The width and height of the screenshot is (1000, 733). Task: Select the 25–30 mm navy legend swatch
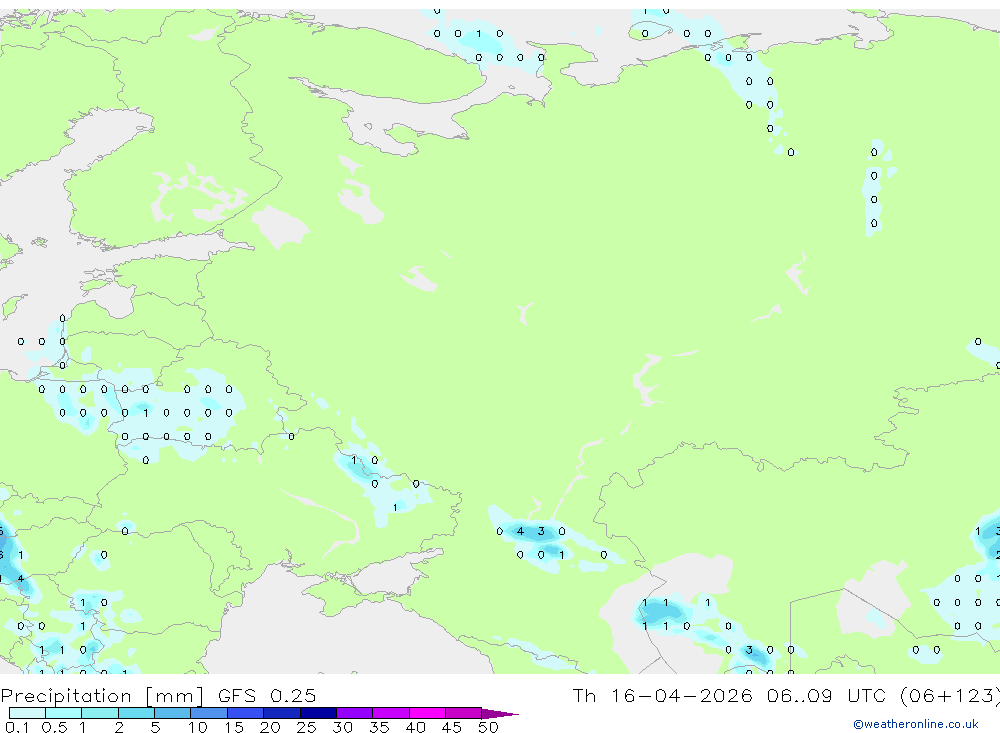pos(318,713)
